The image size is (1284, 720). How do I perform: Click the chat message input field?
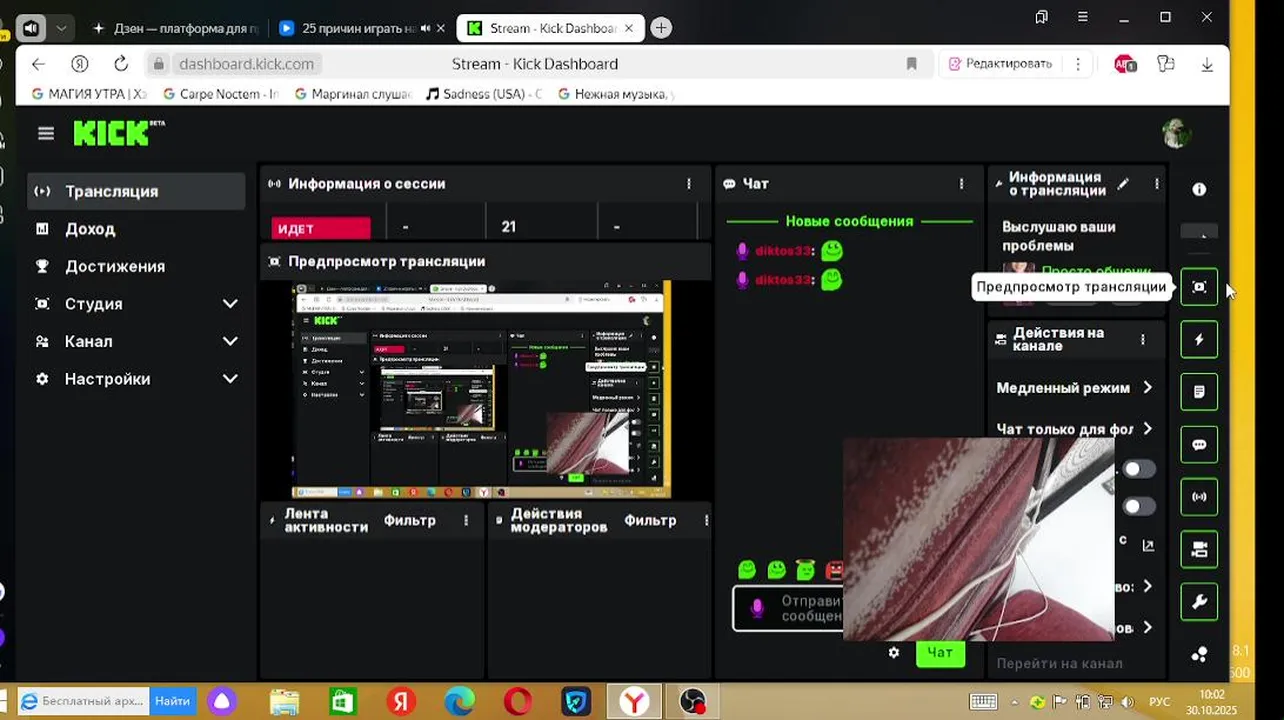pos(788,608)
